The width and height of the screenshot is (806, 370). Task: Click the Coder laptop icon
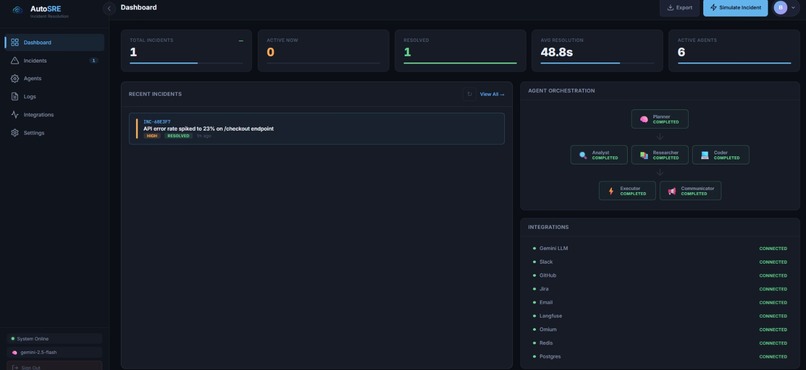pyautogui.click(x=704, y=155)
